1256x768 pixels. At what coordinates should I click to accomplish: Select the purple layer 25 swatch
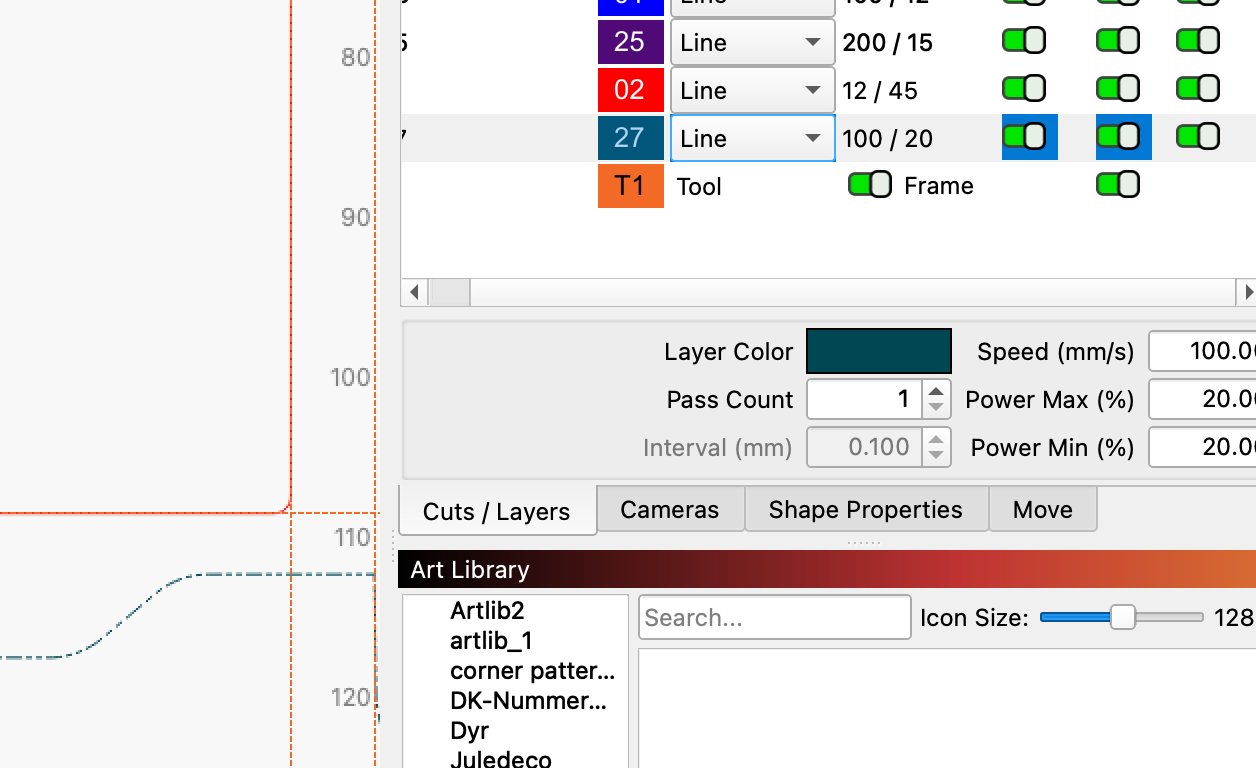[630, 42]
